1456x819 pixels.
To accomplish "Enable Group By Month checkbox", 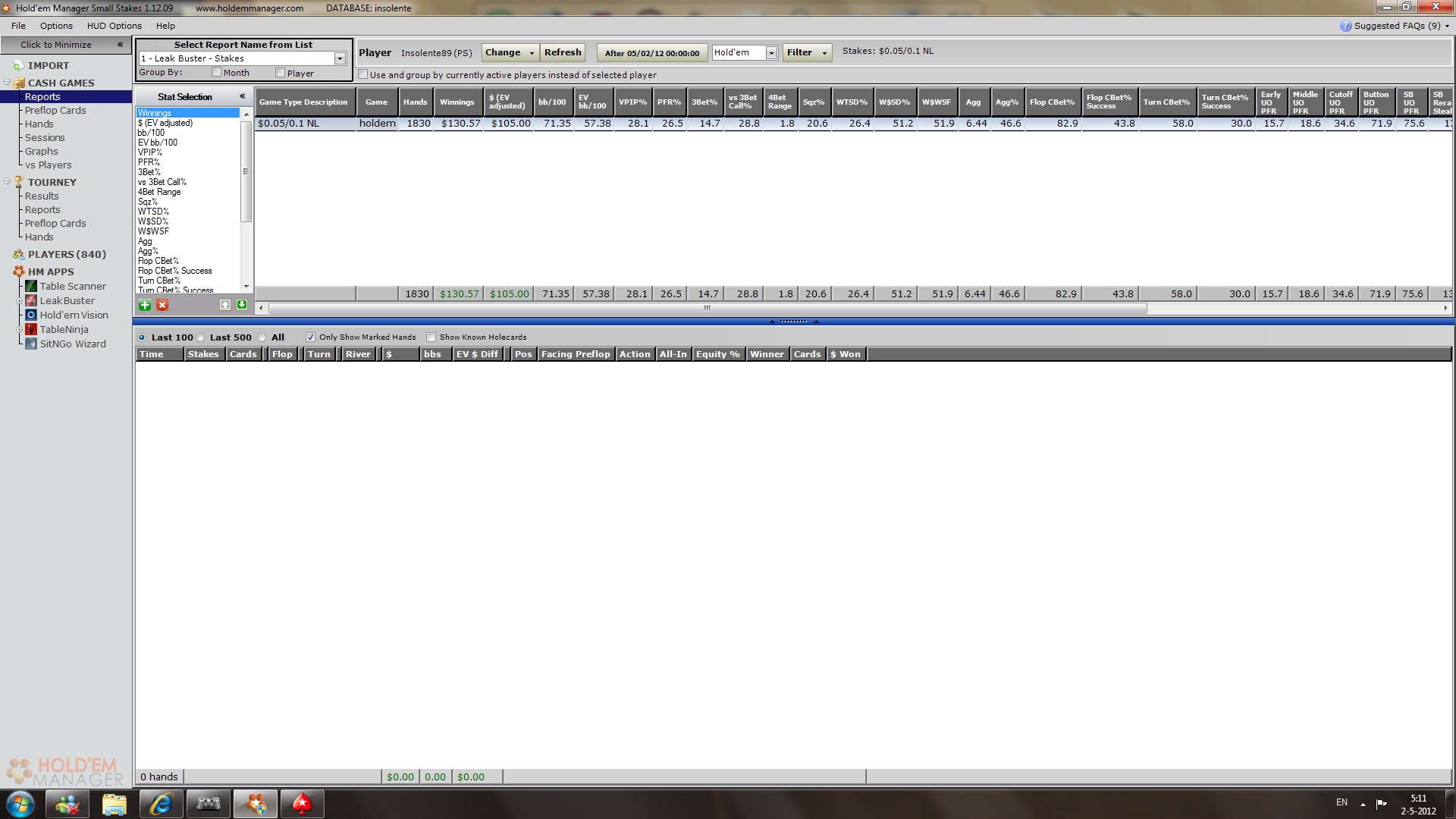I will point(216,72).
